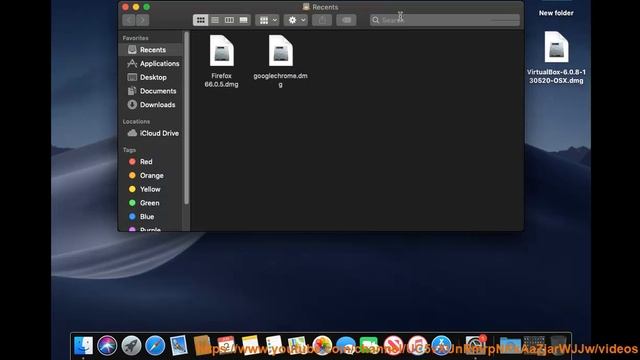The width and height of the screenshot is (640, 360).
Task: Maximize the Recents window with green button
Action: [x=147, y=7]
